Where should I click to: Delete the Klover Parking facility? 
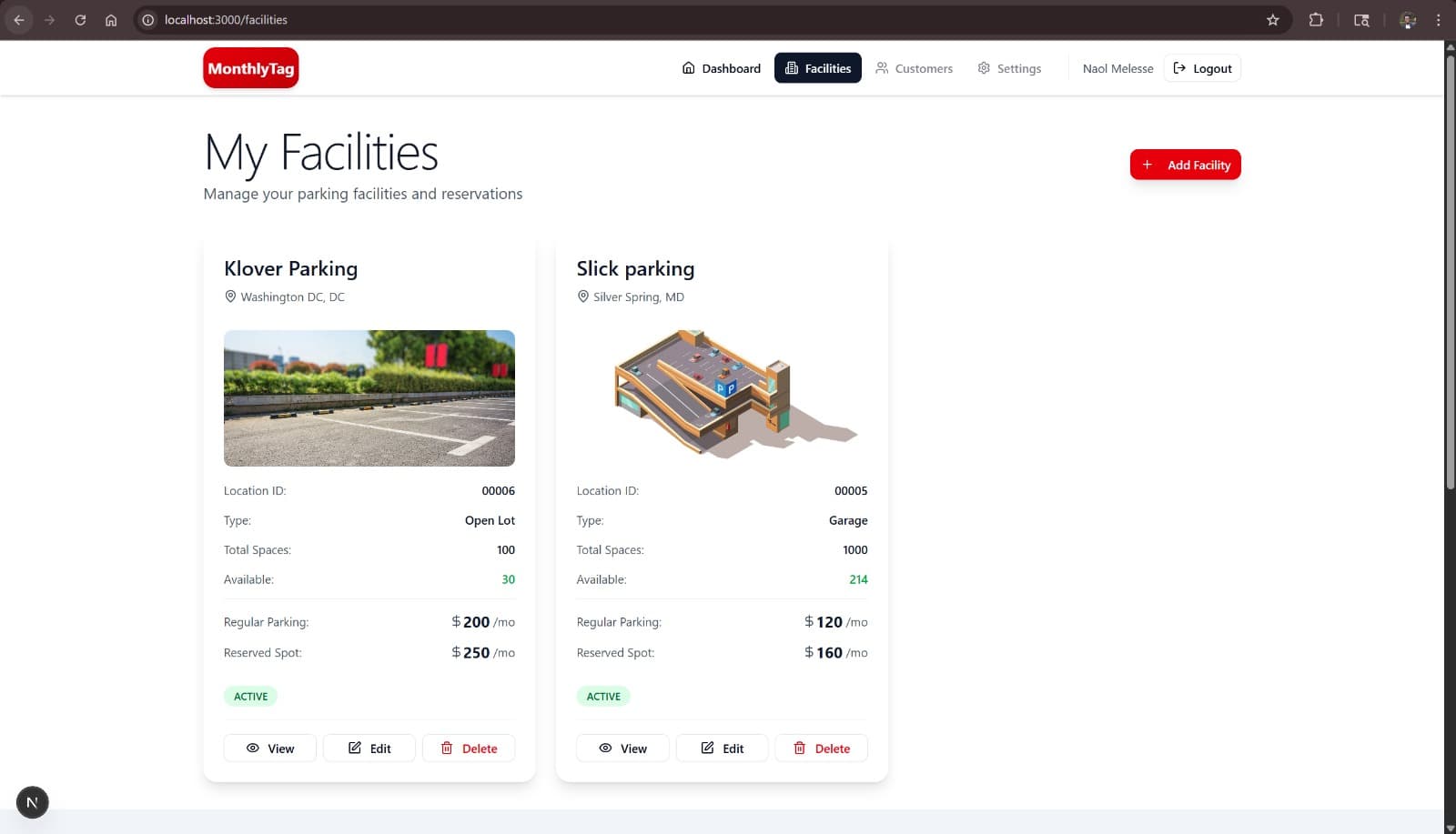click(469, 749)
